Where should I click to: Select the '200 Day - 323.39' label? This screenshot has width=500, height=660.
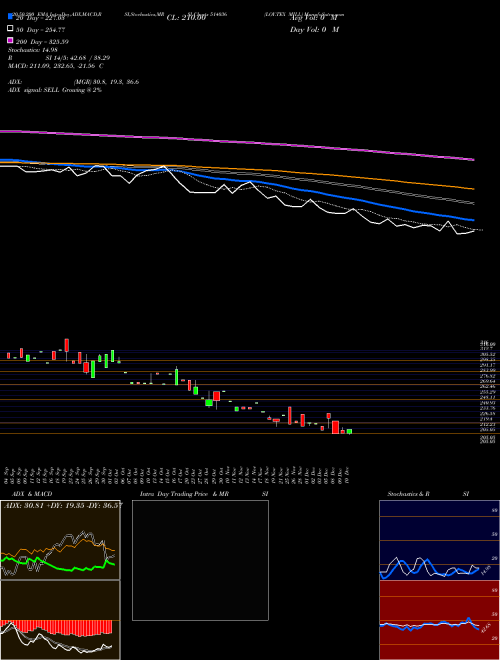click(43, 42)
